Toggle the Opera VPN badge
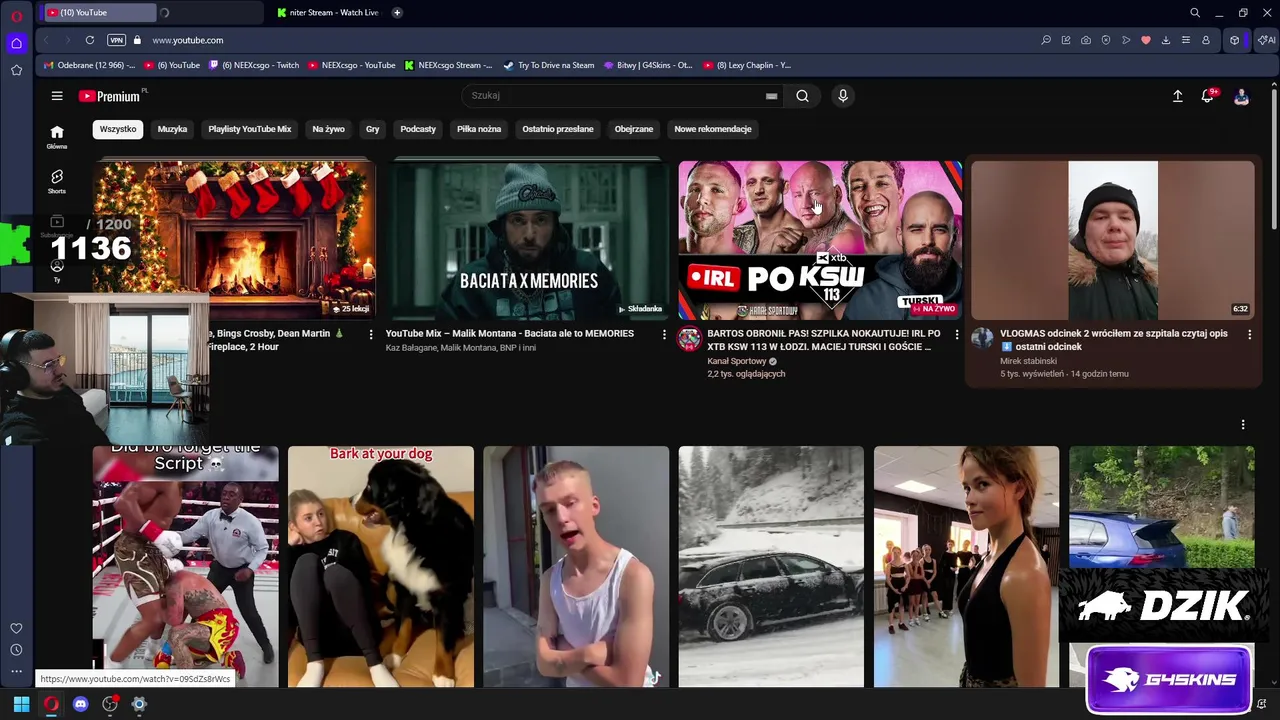1280x720 pixels. pos(117,40)
